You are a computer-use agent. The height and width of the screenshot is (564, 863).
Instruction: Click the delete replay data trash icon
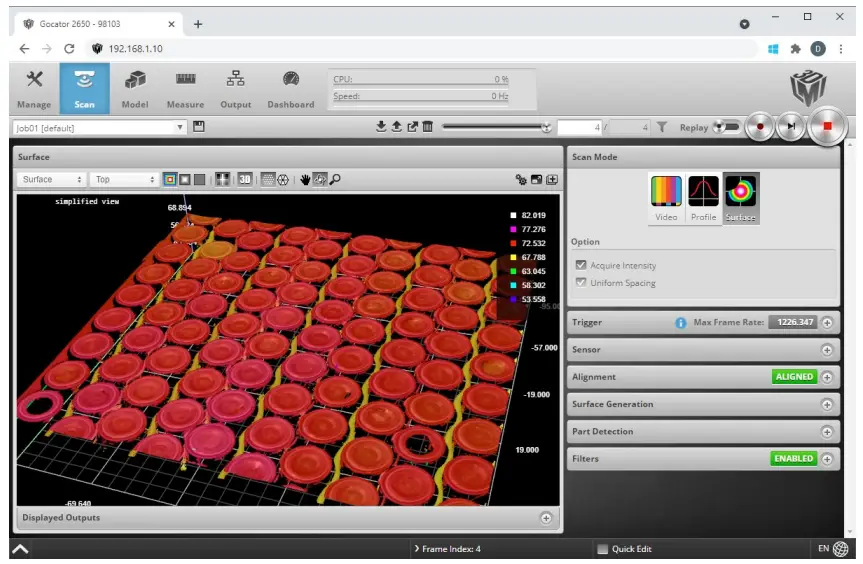pos(428,127)
